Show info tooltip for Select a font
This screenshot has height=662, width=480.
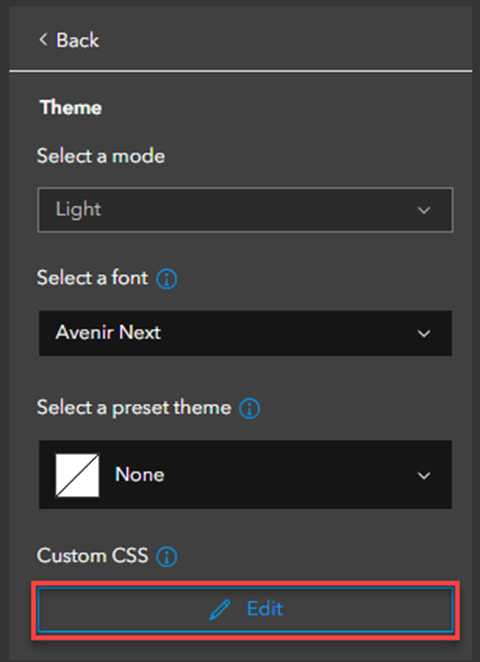pyautogui.click(x=167, y=279)
